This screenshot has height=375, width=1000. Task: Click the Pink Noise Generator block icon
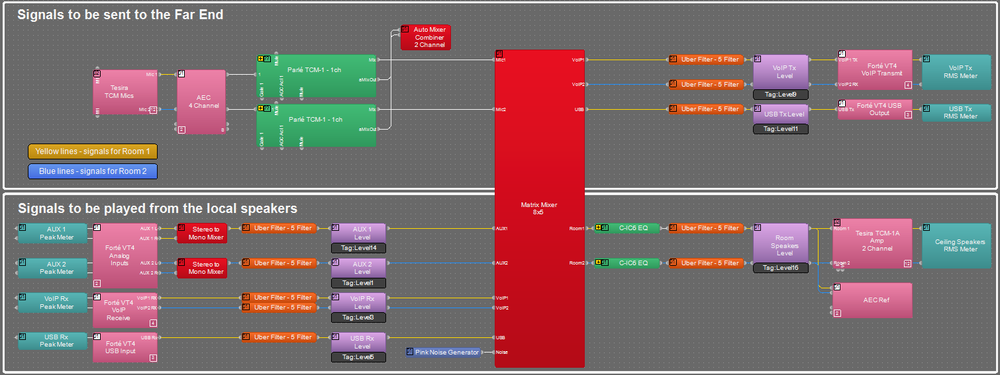[x=409, y=351]
